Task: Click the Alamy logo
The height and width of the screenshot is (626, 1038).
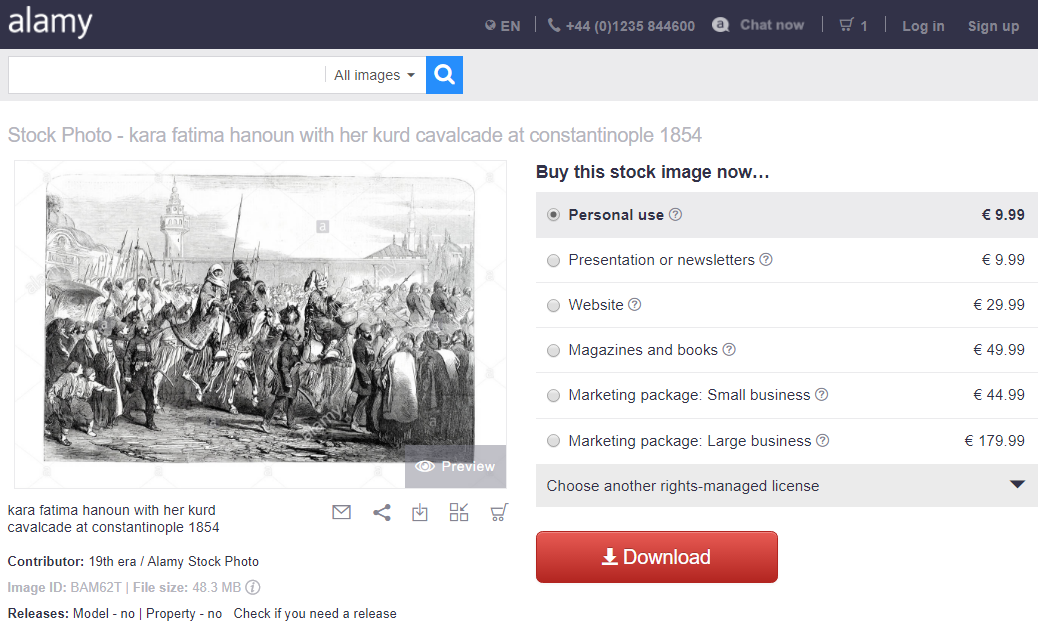Action: tap(50, 21)
